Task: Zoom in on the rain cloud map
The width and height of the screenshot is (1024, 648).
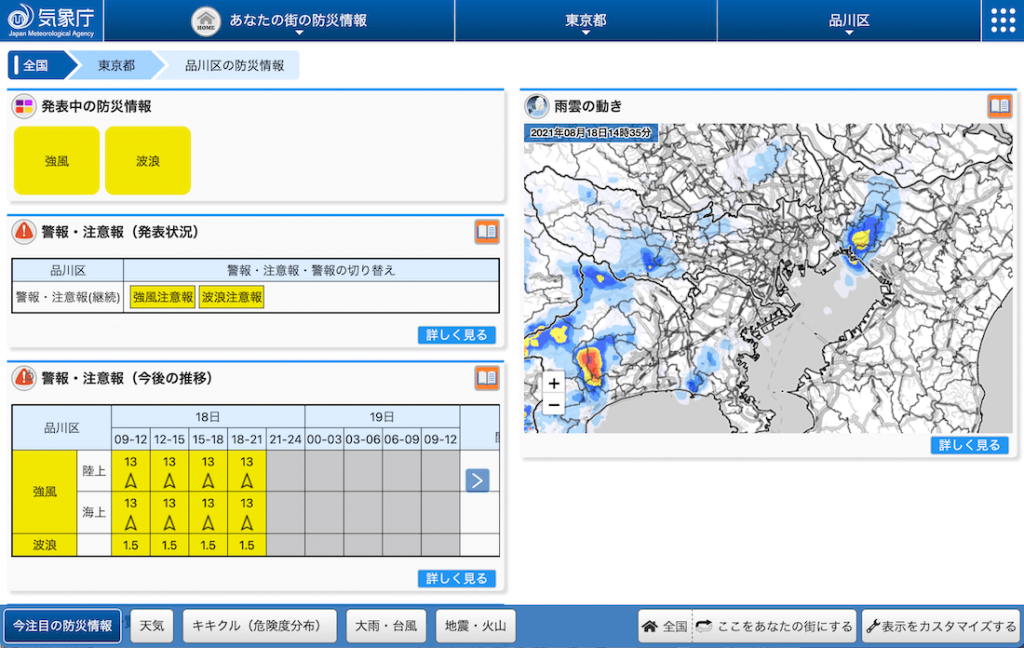Action: coord(554,383)
